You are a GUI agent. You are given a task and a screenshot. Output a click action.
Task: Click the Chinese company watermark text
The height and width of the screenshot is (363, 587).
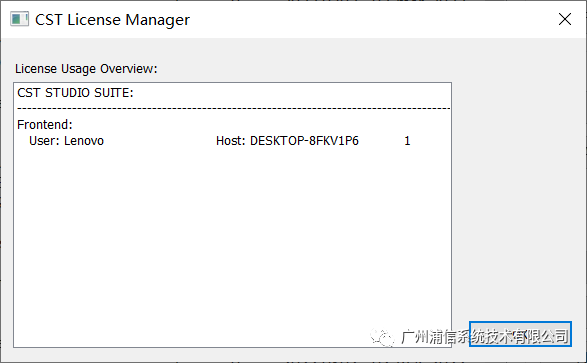click(x=486, y=337)
